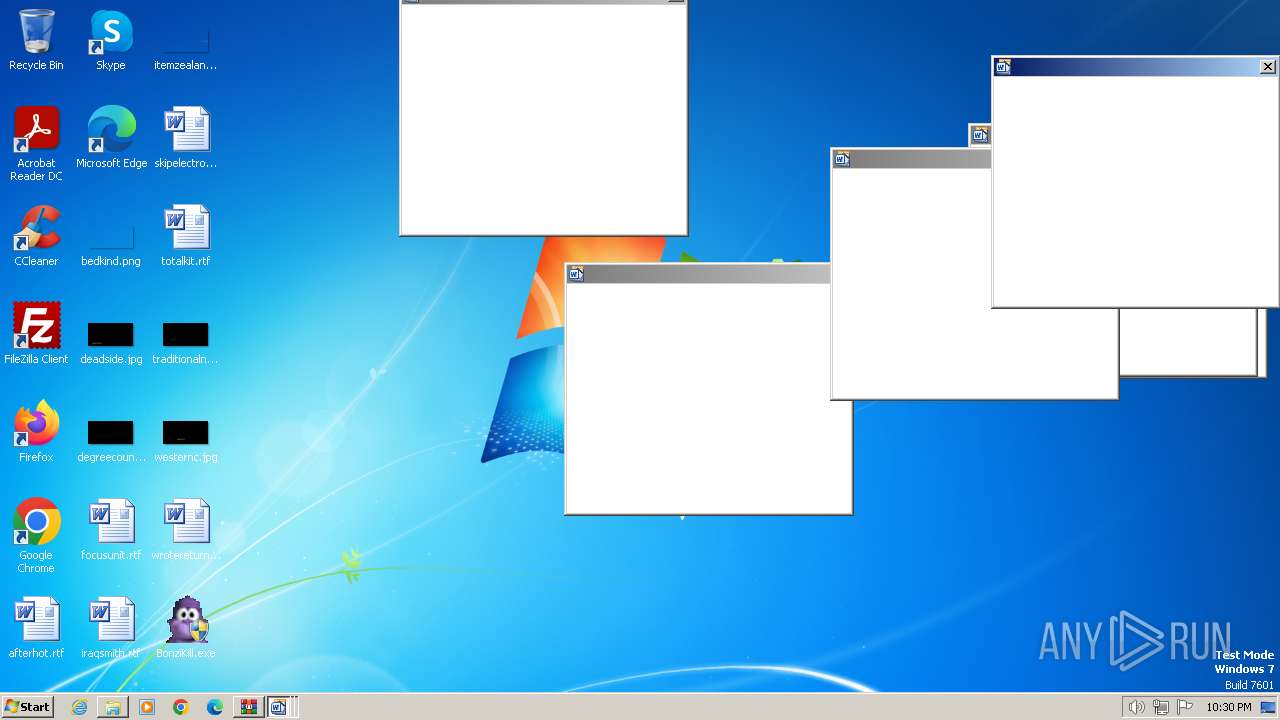Screen dimensions: 1280x720
Task: Click the Show desktop button
Action: click(1269, 707)
